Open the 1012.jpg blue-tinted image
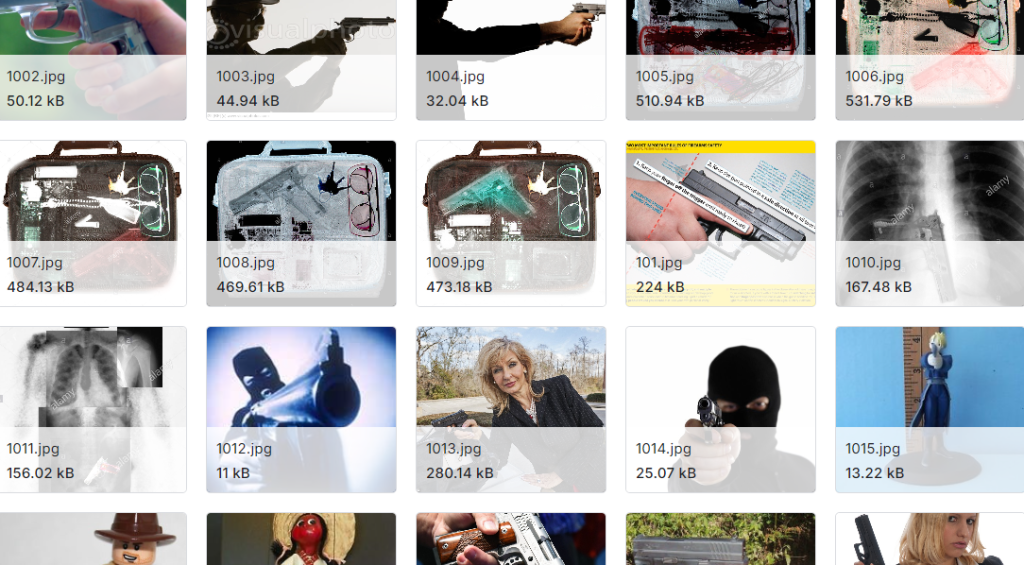This screenshot has height=565, width=1024. (301, 410)
